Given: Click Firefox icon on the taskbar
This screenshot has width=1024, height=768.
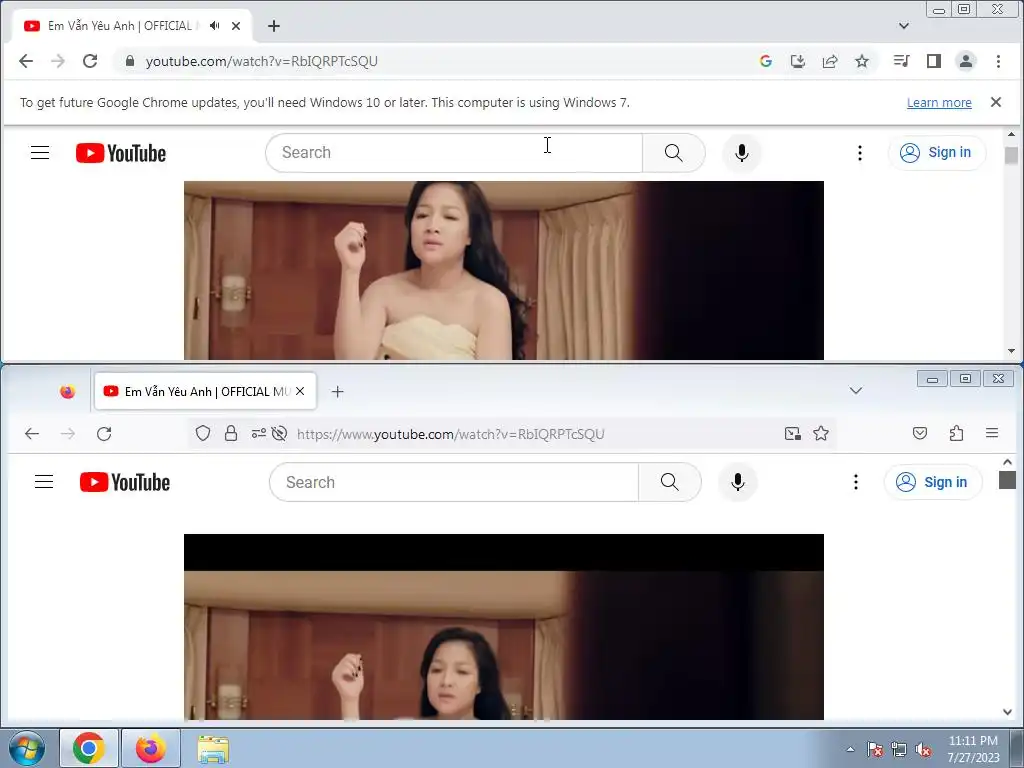Looking at the screenshot, I should point(151,748).
